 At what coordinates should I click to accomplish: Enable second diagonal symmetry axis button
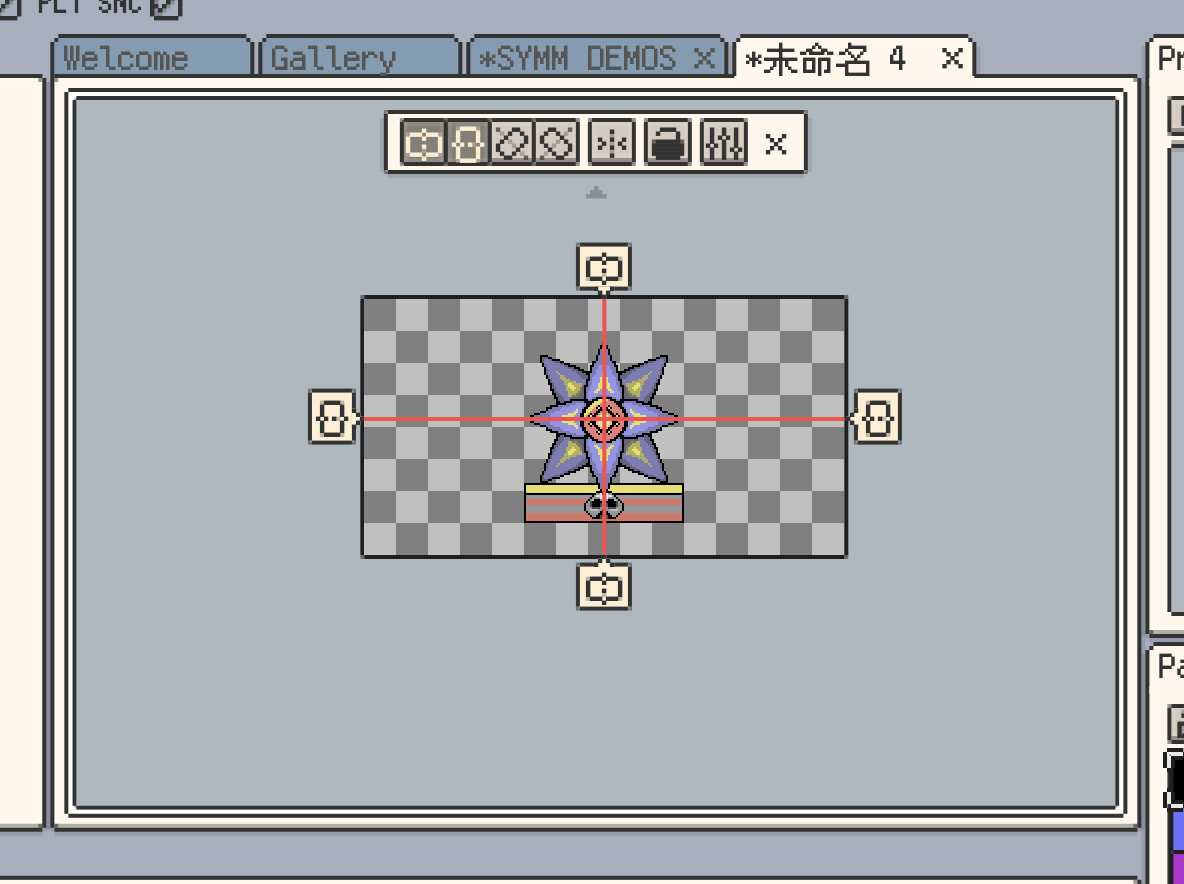556,144
